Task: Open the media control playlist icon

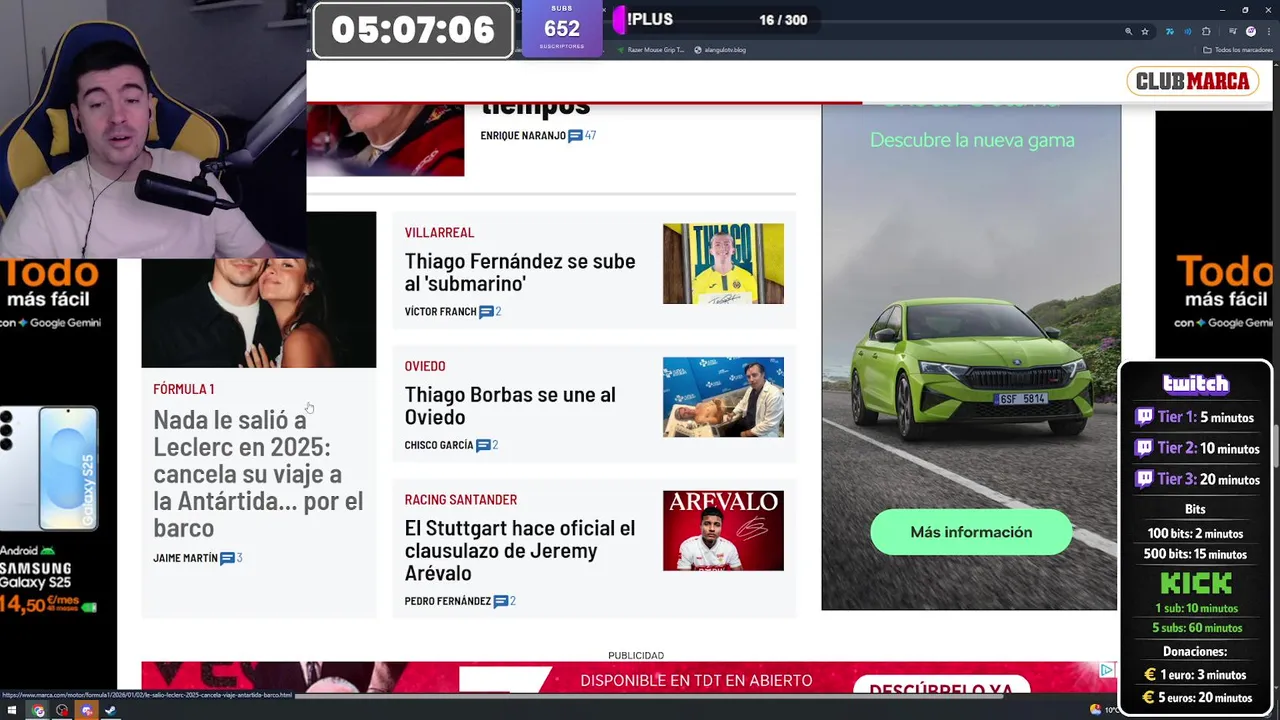Action: pyautogui.click(x=1233, y=31)
